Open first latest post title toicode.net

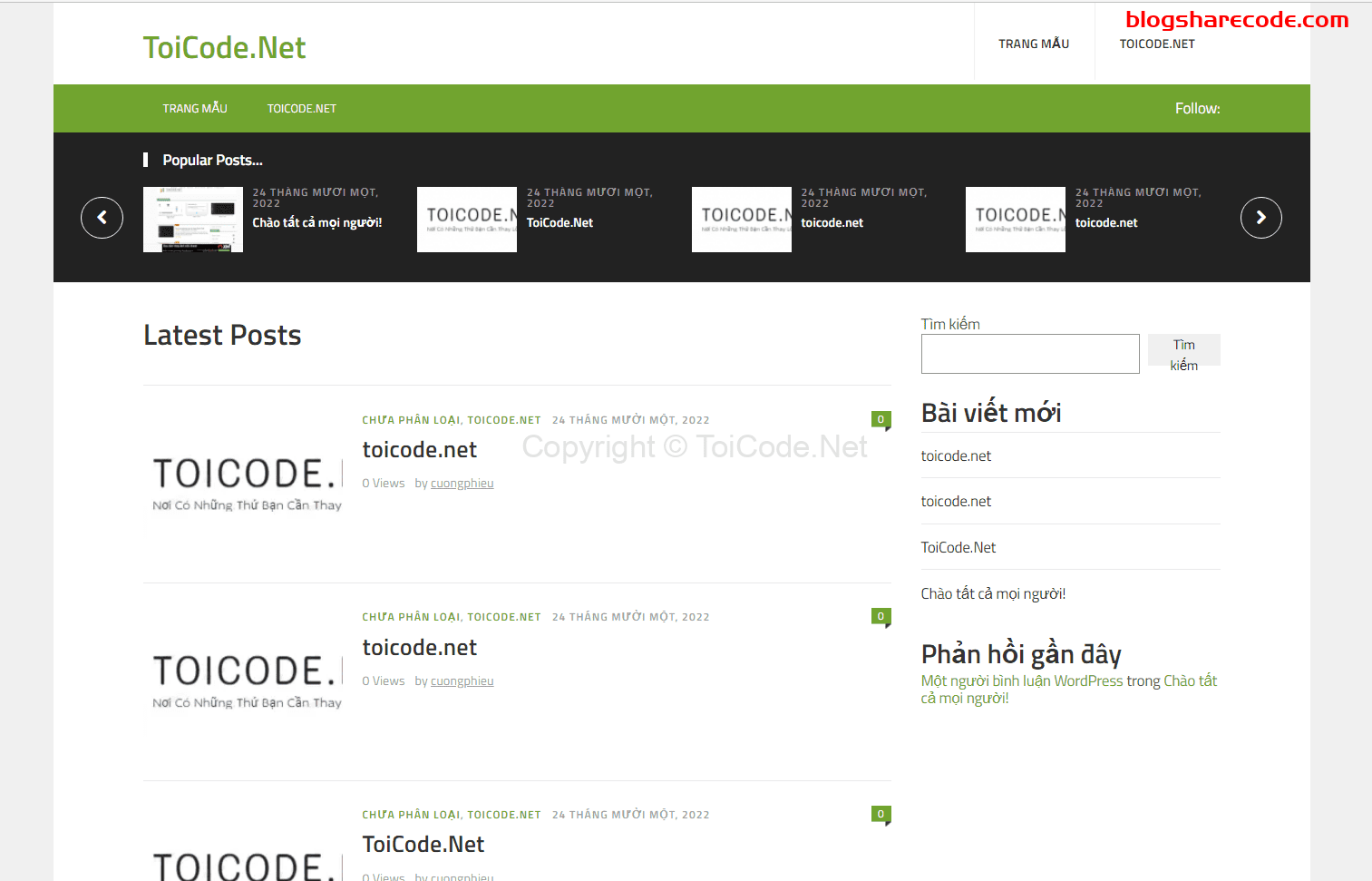pos(419,450)
